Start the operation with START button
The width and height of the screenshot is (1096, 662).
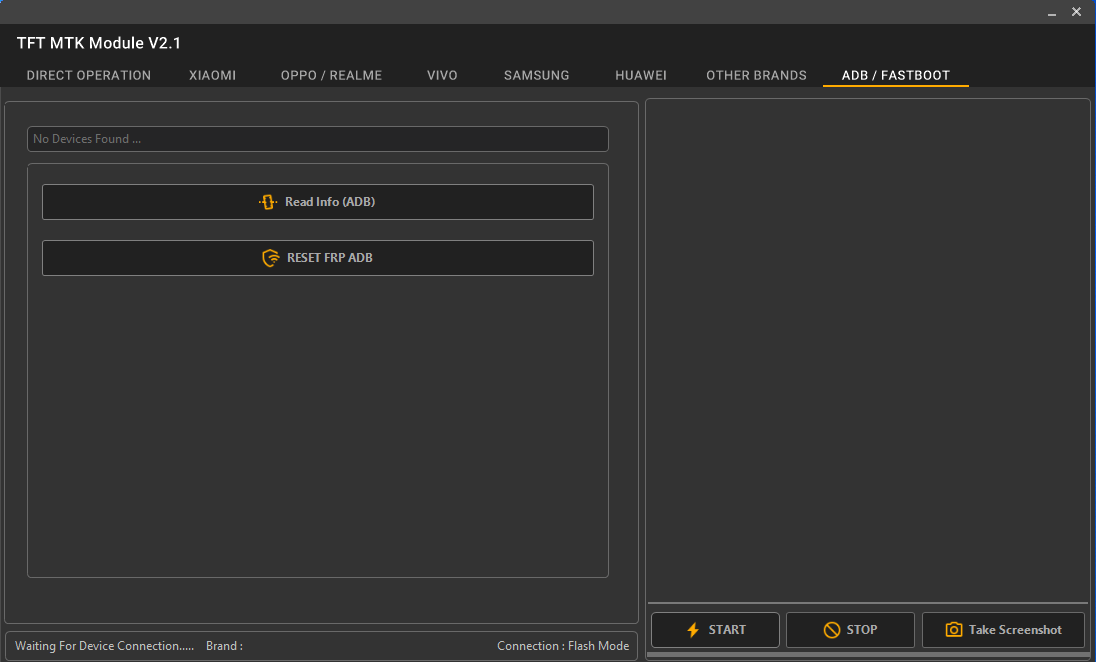(715, 629)
